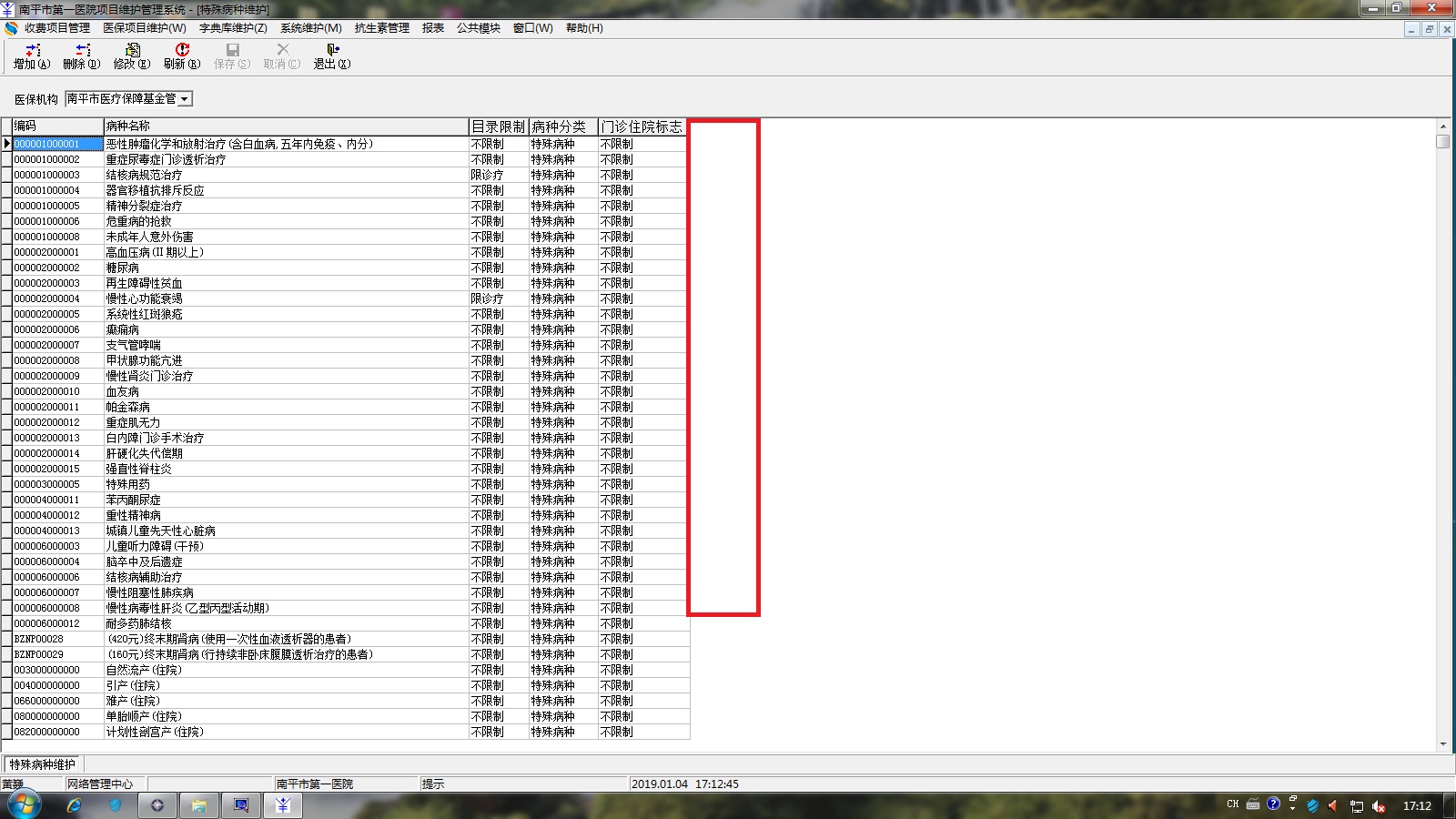Click the 目录限制 column header
Image resolution: width=1456 pixels, height=819 pixels.
coord(499,126)
